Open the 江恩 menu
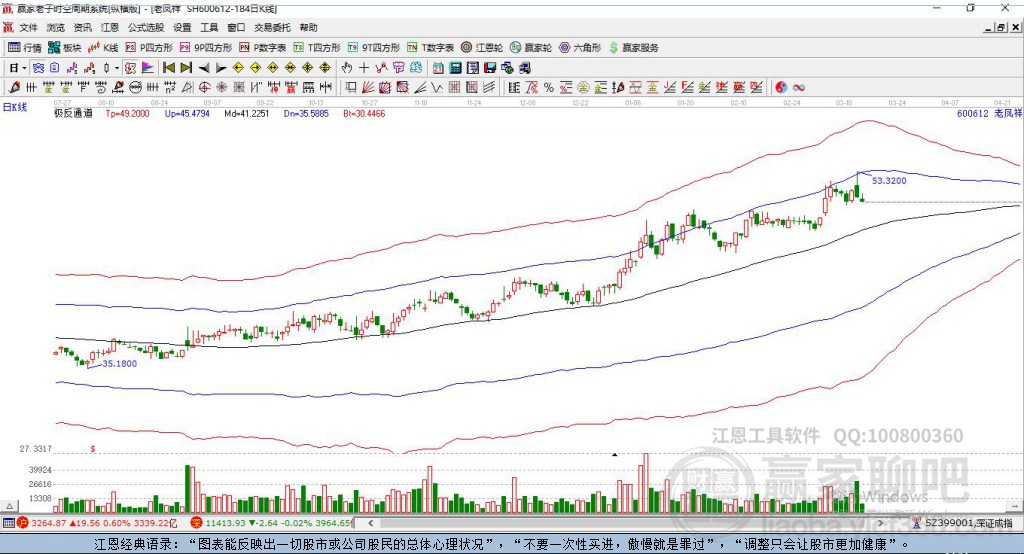Image resolution: width=1024 pixels, height=554 pixels. (x=110, y=27)
